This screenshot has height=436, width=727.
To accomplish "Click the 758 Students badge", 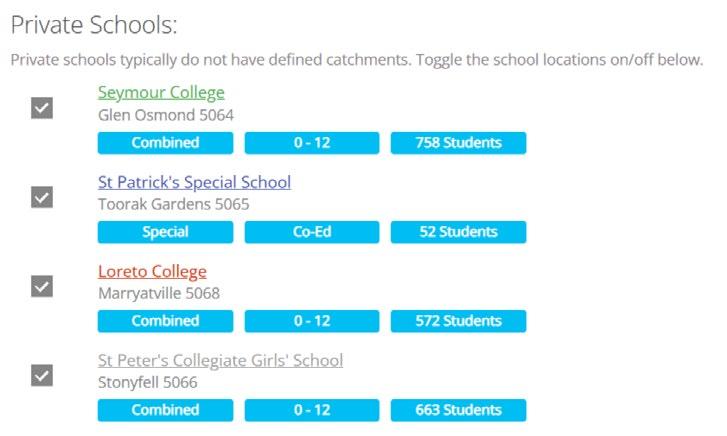I will pyautogui.click(x=458, y=143).
